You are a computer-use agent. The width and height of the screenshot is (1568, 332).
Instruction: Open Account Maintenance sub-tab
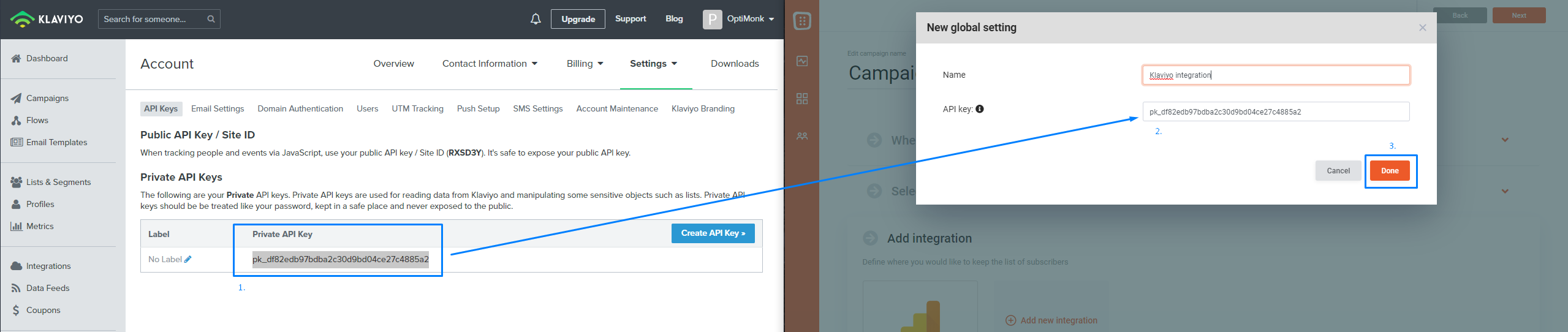coord(617,108)
